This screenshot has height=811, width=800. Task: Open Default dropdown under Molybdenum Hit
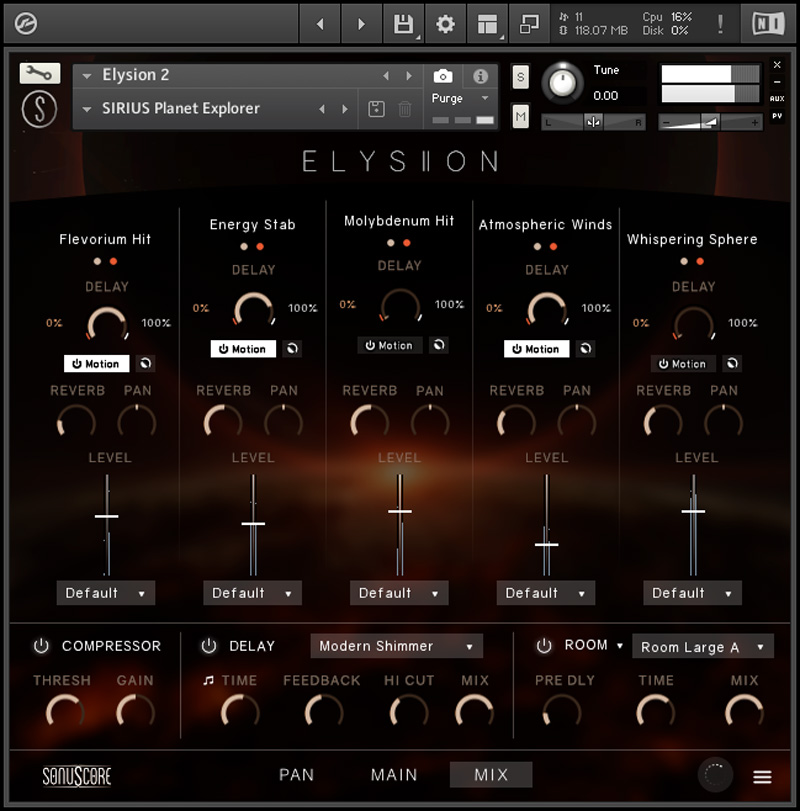[x=399, y=593]
